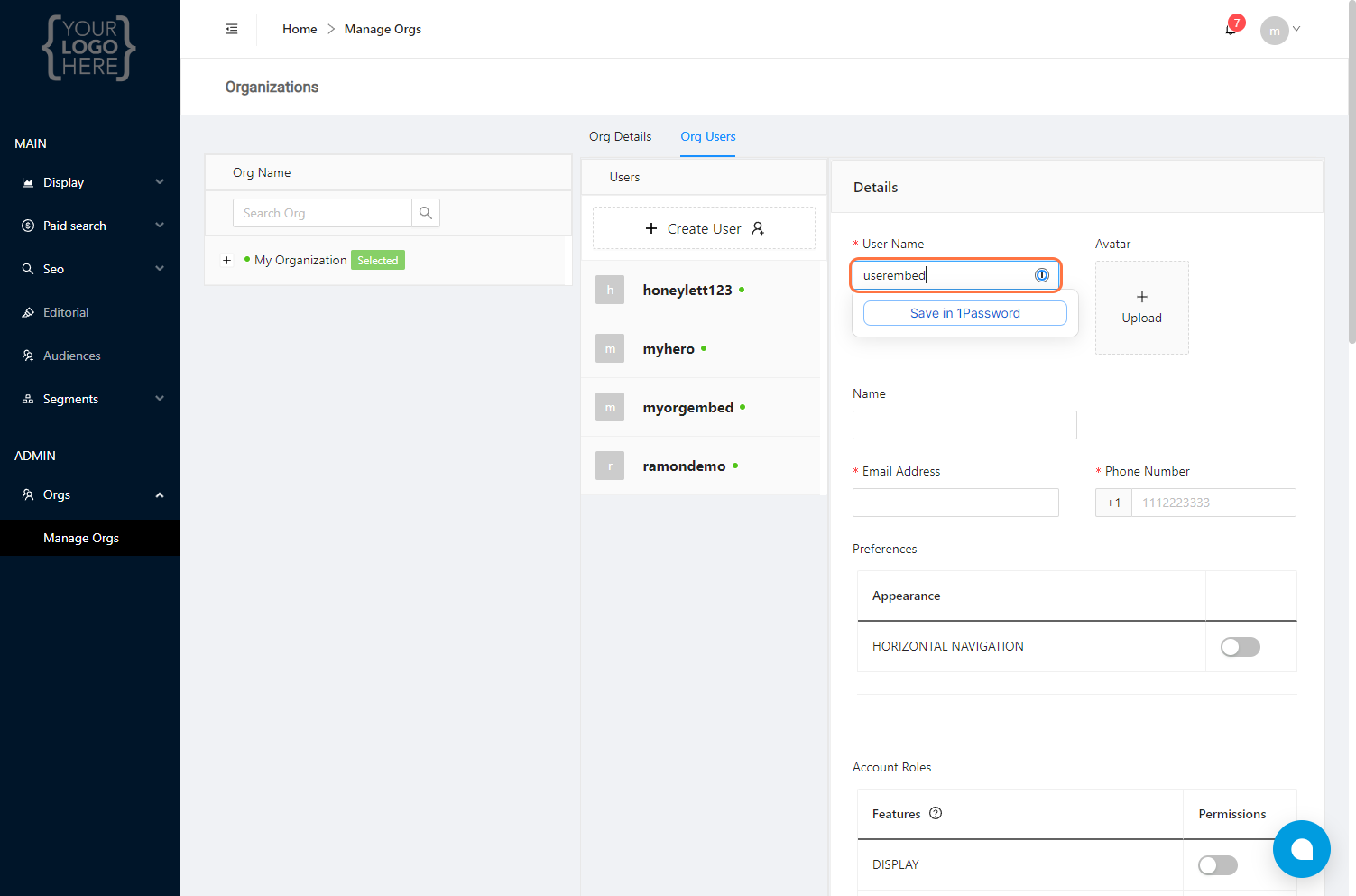Click the 1Password icon in User Name field
The height and width of the screenshot is (896, 1356).
[1042, 275]
